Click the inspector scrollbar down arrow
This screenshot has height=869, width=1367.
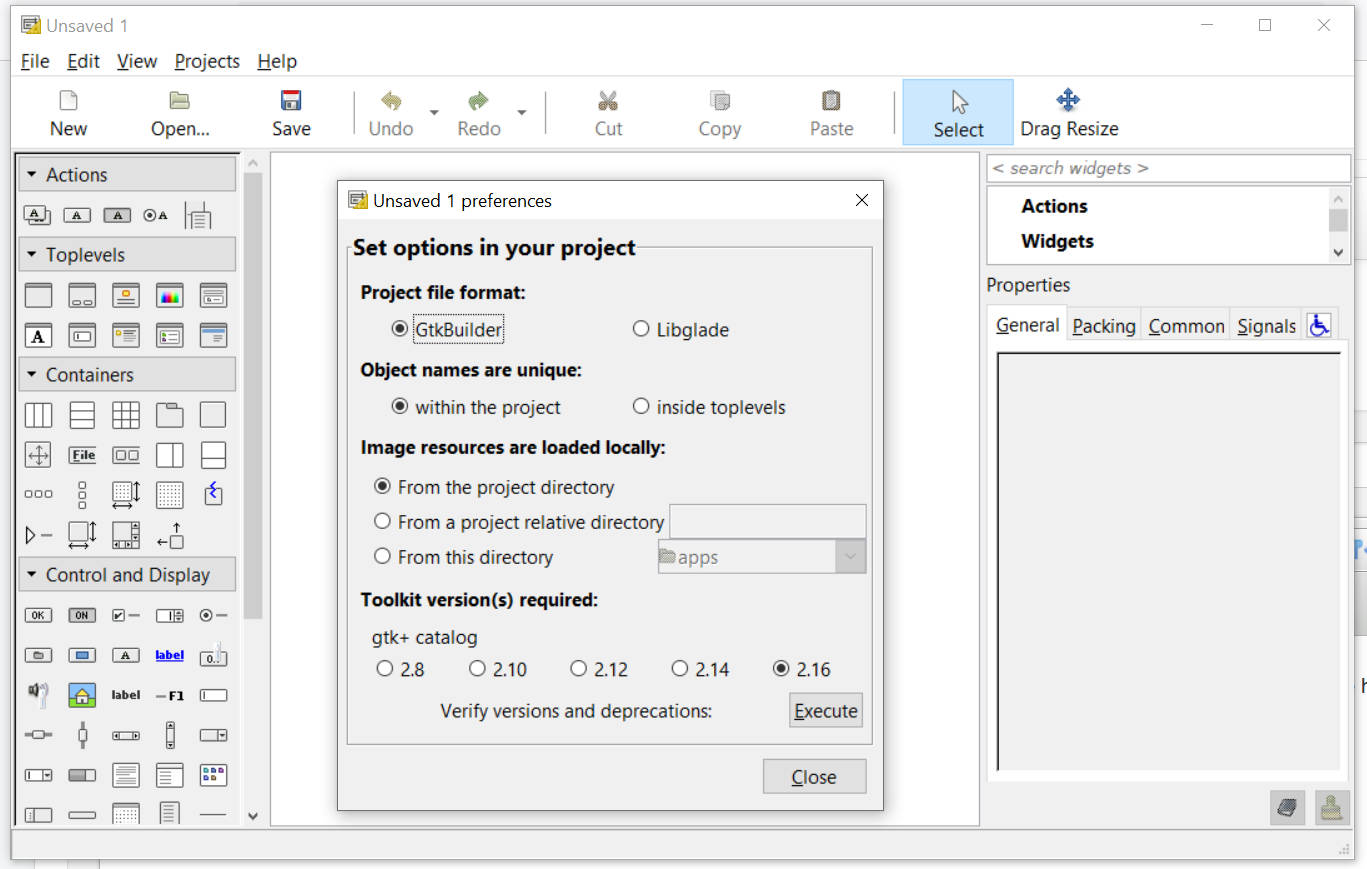pyautogui.click(x=1339, y=253)
